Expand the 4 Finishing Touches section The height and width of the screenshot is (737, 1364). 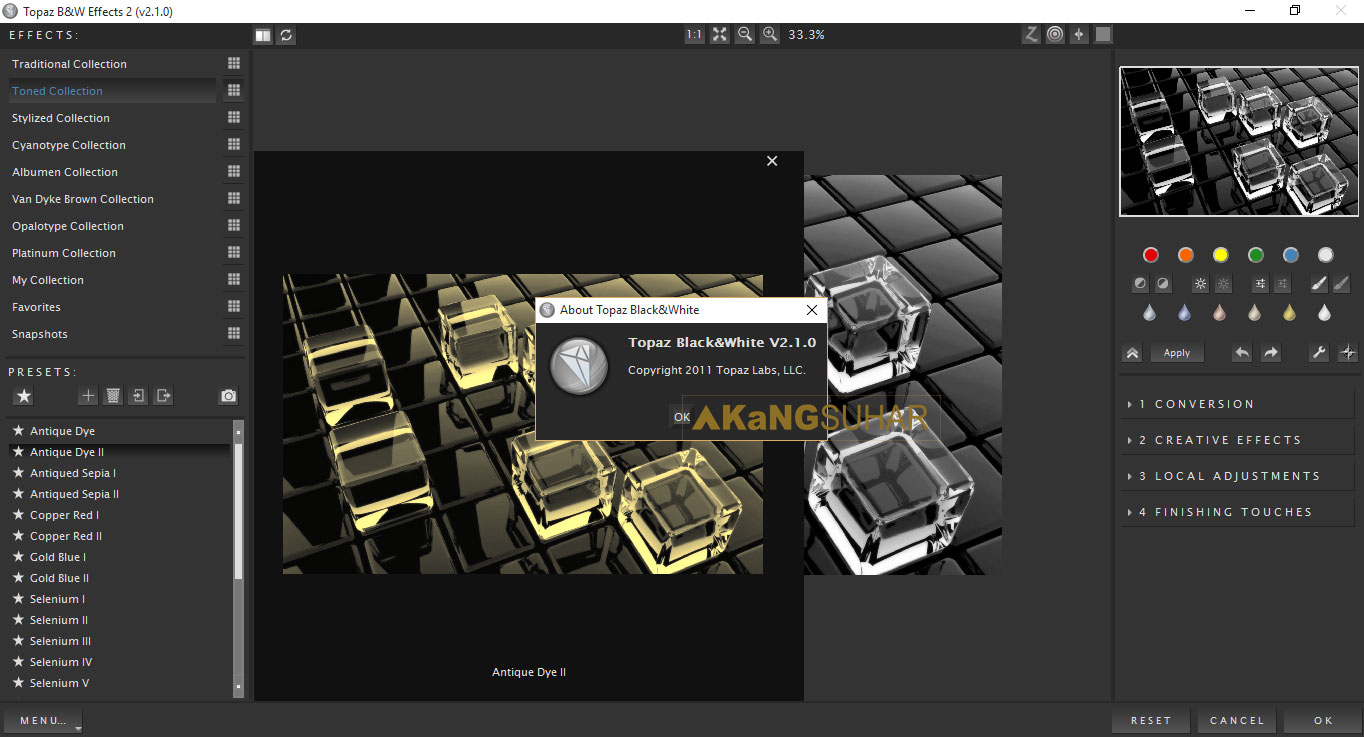tap(1237, 512)
